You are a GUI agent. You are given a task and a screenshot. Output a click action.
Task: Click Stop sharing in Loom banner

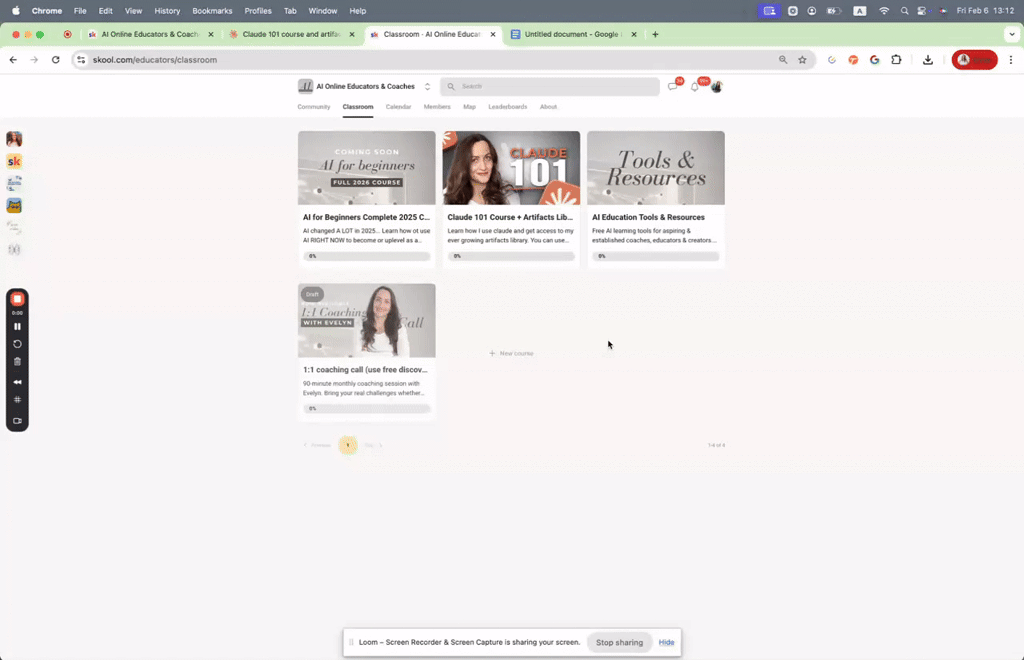tap(619, 642)
